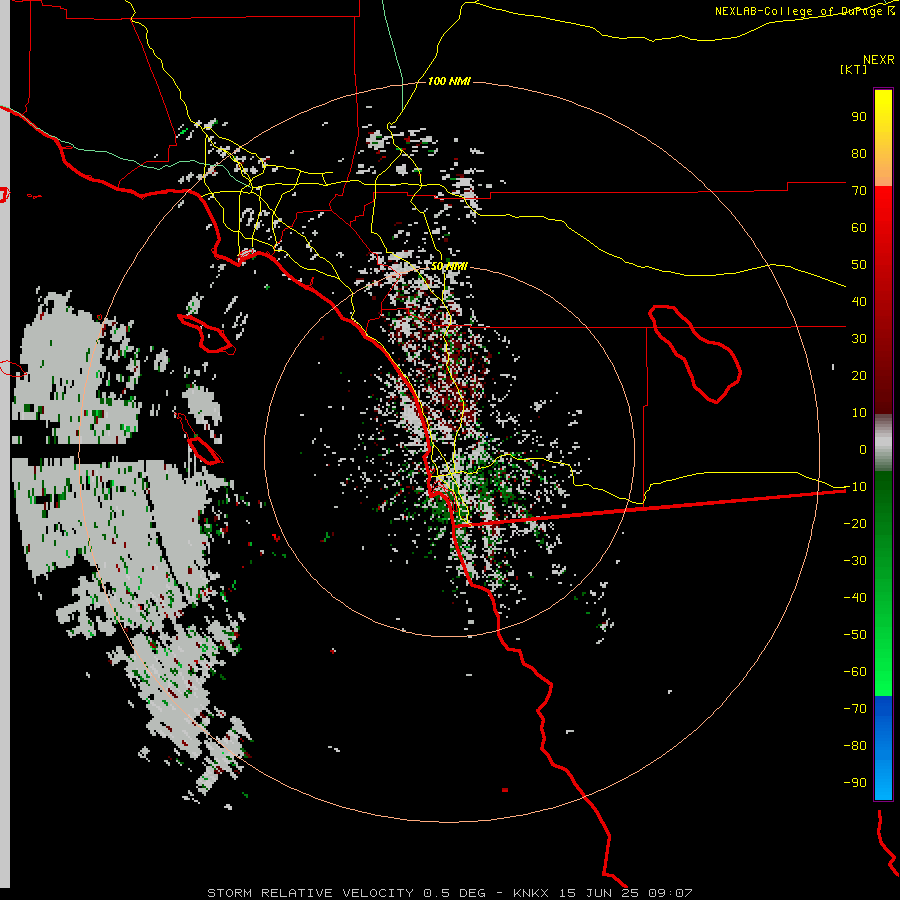Click the KNKX radar site identifier in the caption
The height and width of the screenshot is (900, 900).
[x=531, y=893]
